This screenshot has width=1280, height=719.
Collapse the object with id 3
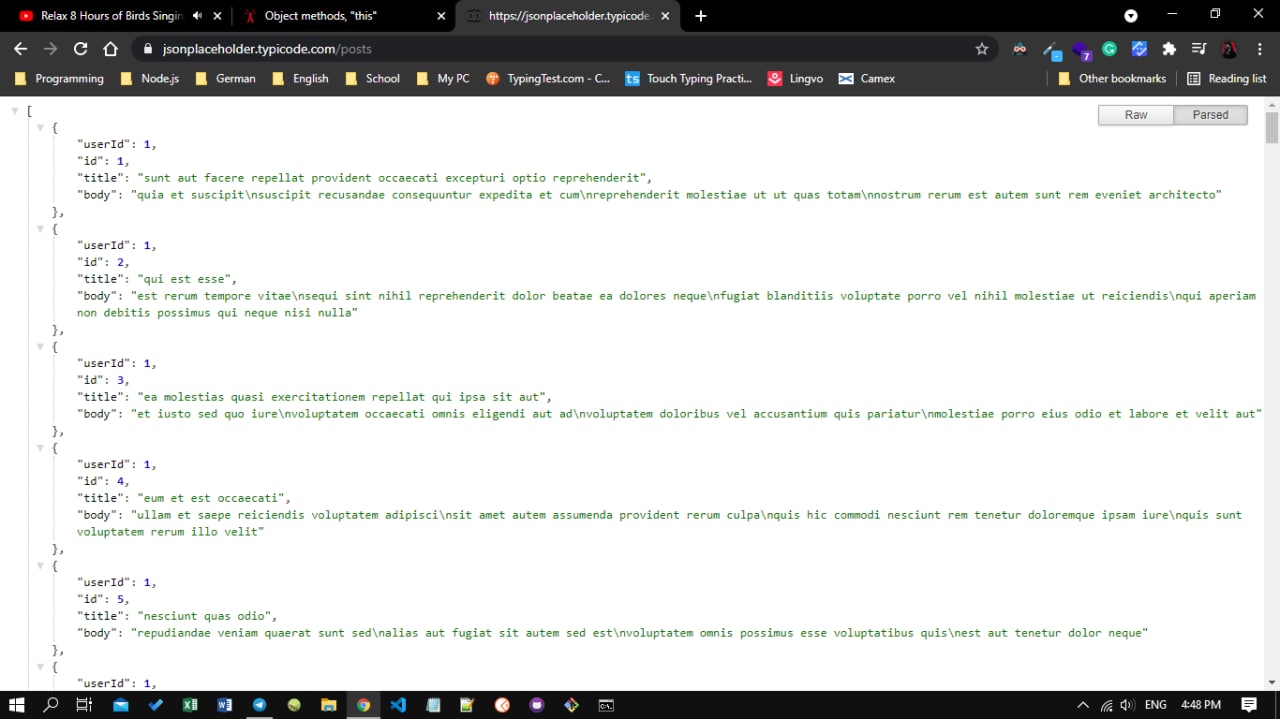coord(40,347)
